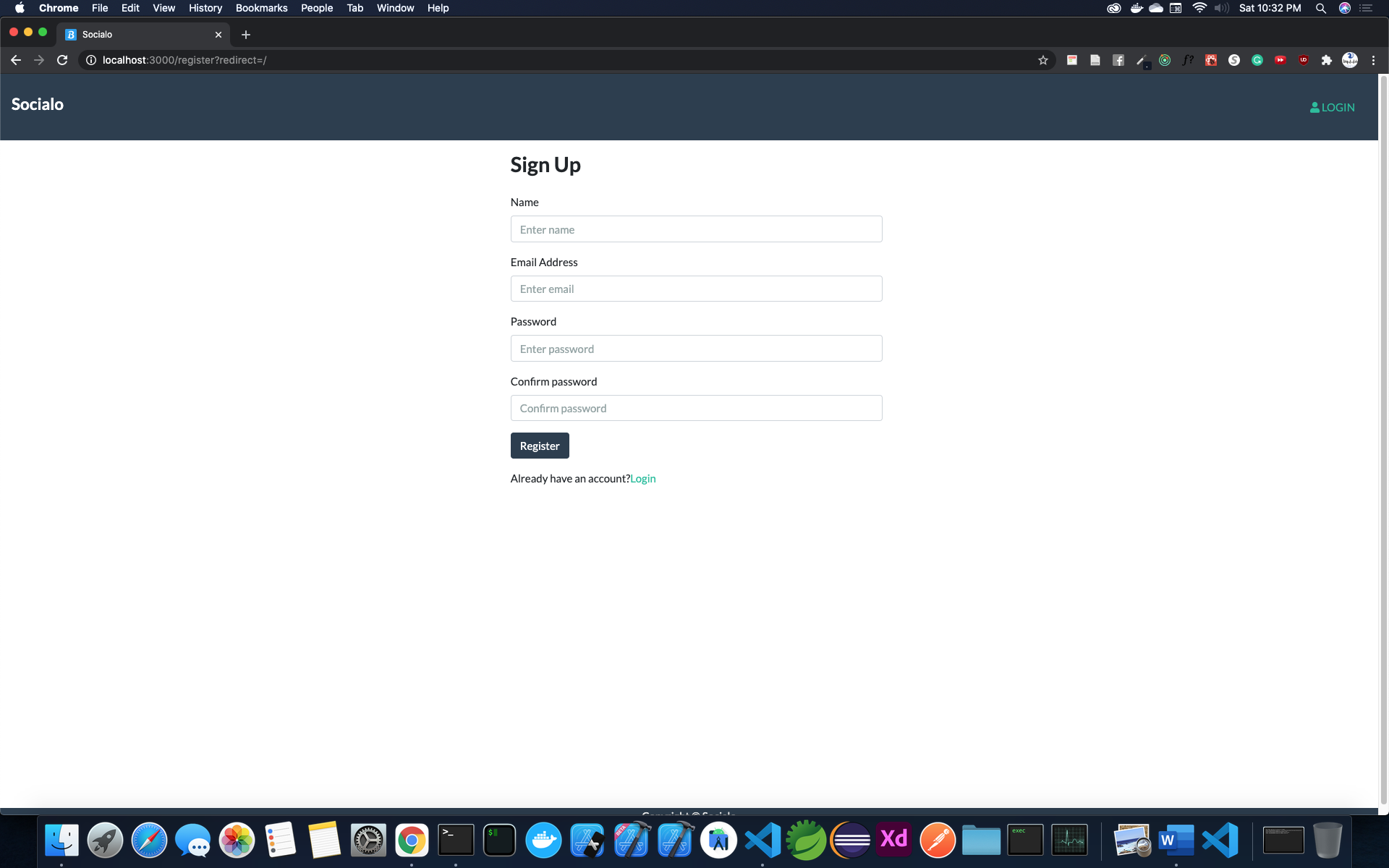Screen dimensions: 1389x868
Task: Go back with browser back arrow
Action: 16,60
